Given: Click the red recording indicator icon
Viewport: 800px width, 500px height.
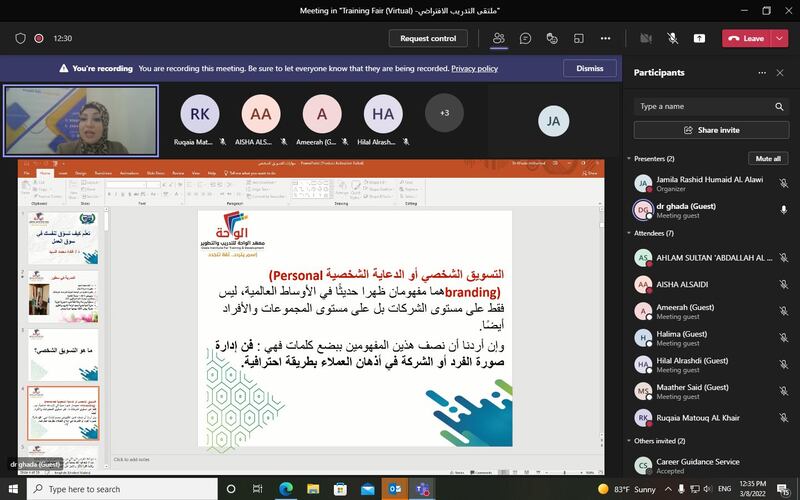Looking at the screenshot, I should [39, 38].
